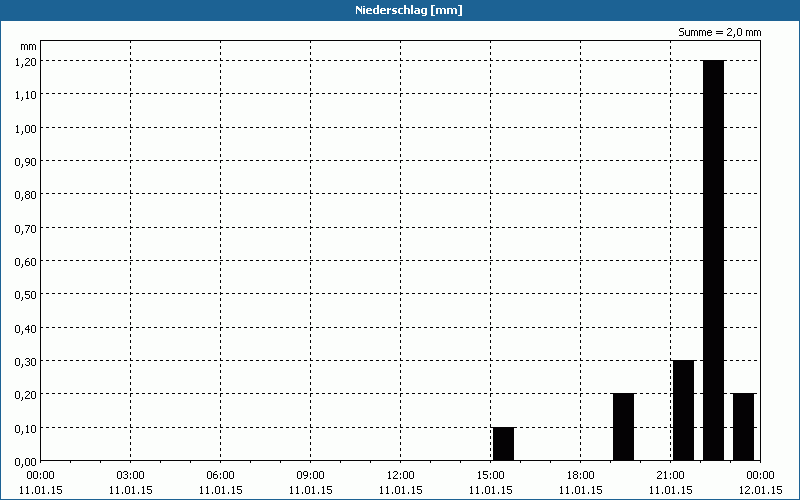800x500 pixels.
Task: Click the 0,50 y-axis label
Action: pyautogui.click(x=26, y=294)
